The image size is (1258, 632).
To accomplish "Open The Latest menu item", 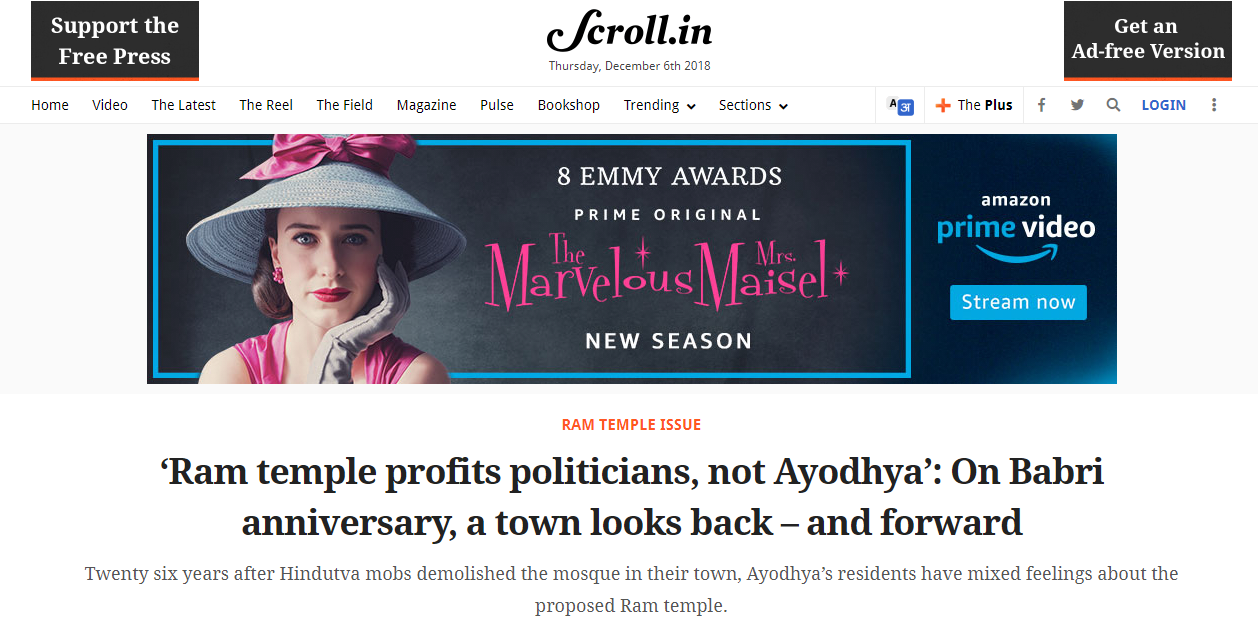I will coord(183,105).
